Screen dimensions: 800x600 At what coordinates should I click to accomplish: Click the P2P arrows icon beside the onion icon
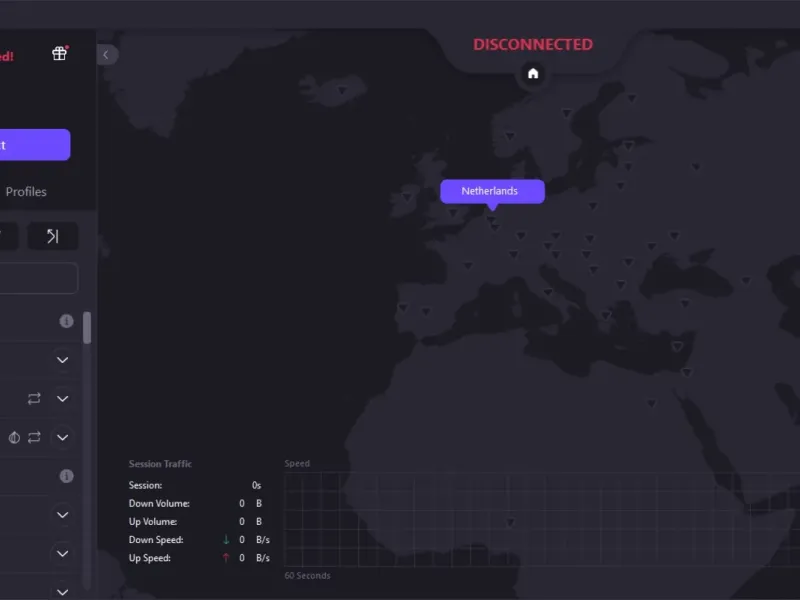(34, 437)
